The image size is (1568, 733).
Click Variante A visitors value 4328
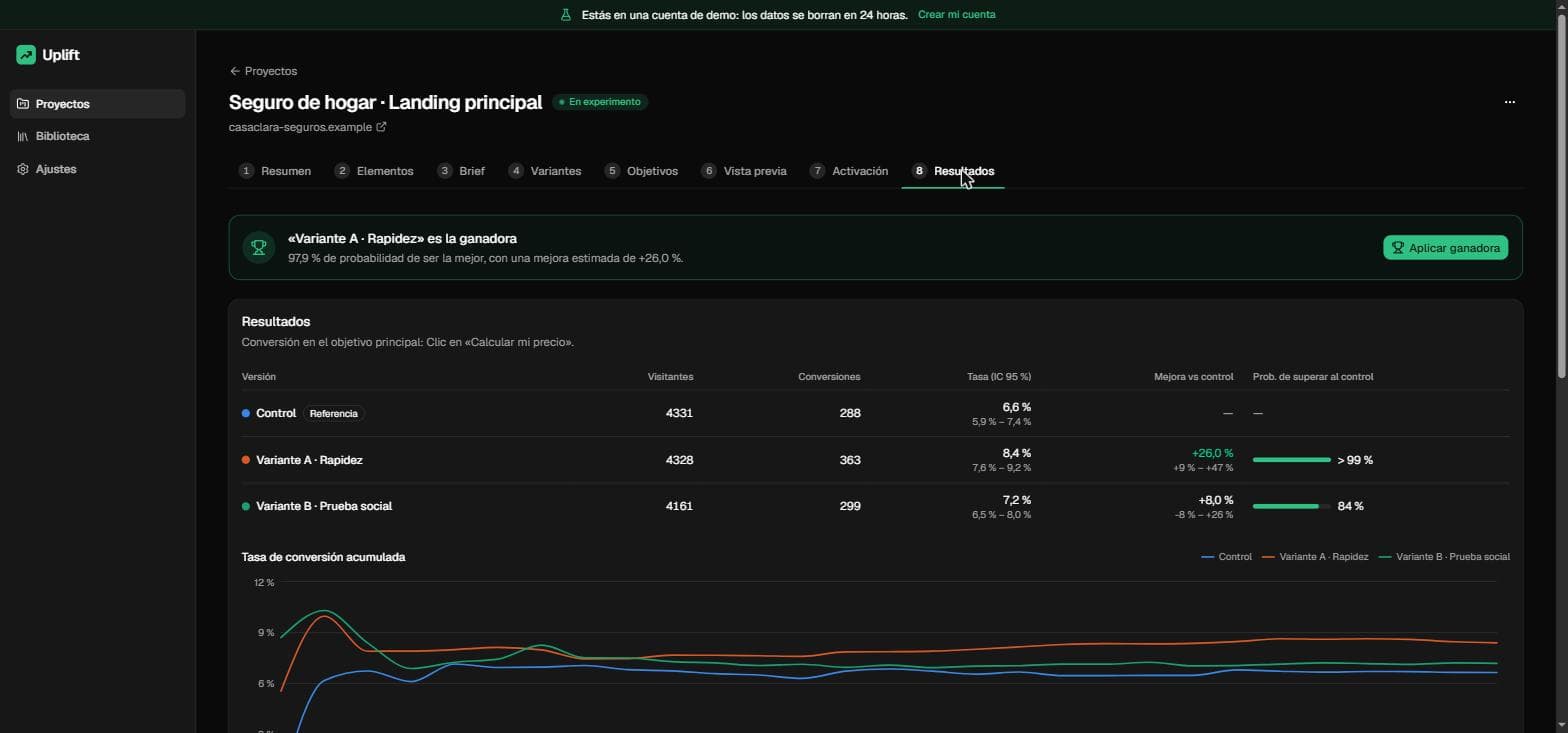click(679, 460)
